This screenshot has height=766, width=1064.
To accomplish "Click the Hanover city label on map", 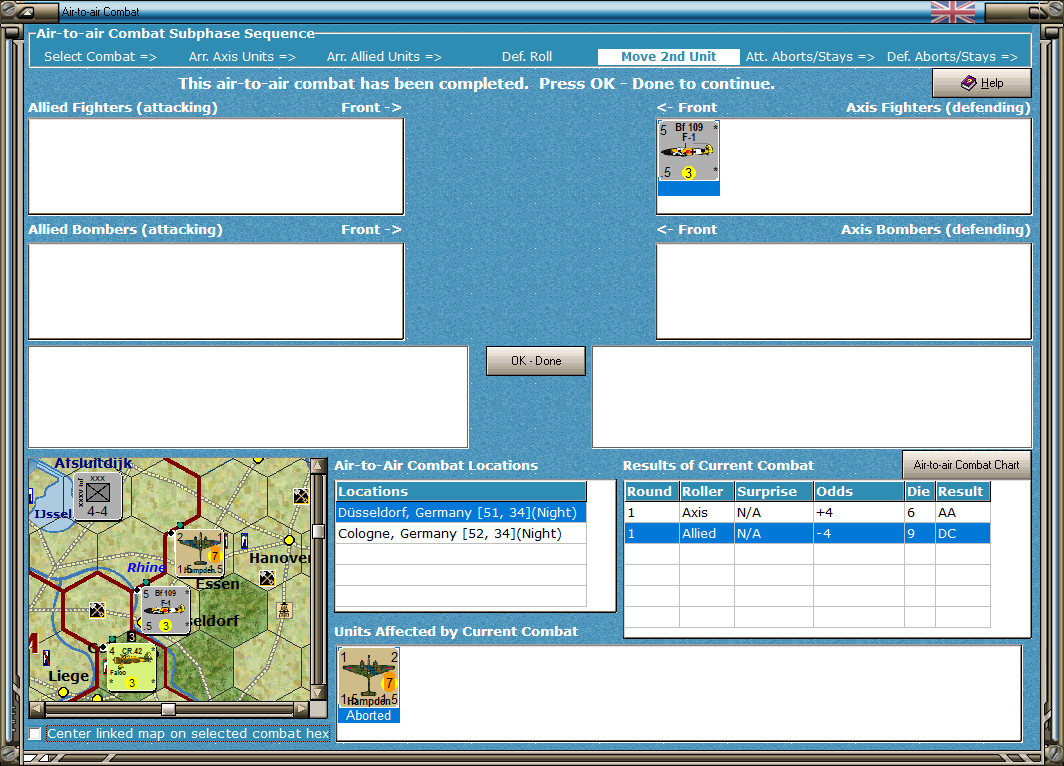I will point(280,558).
